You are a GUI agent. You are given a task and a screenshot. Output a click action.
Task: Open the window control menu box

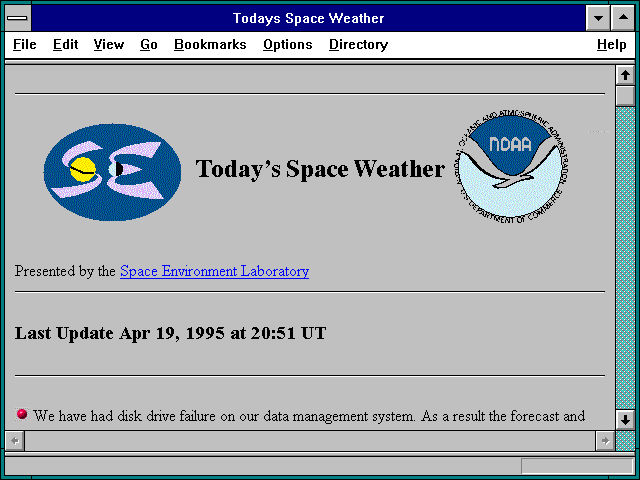(18, 18)
